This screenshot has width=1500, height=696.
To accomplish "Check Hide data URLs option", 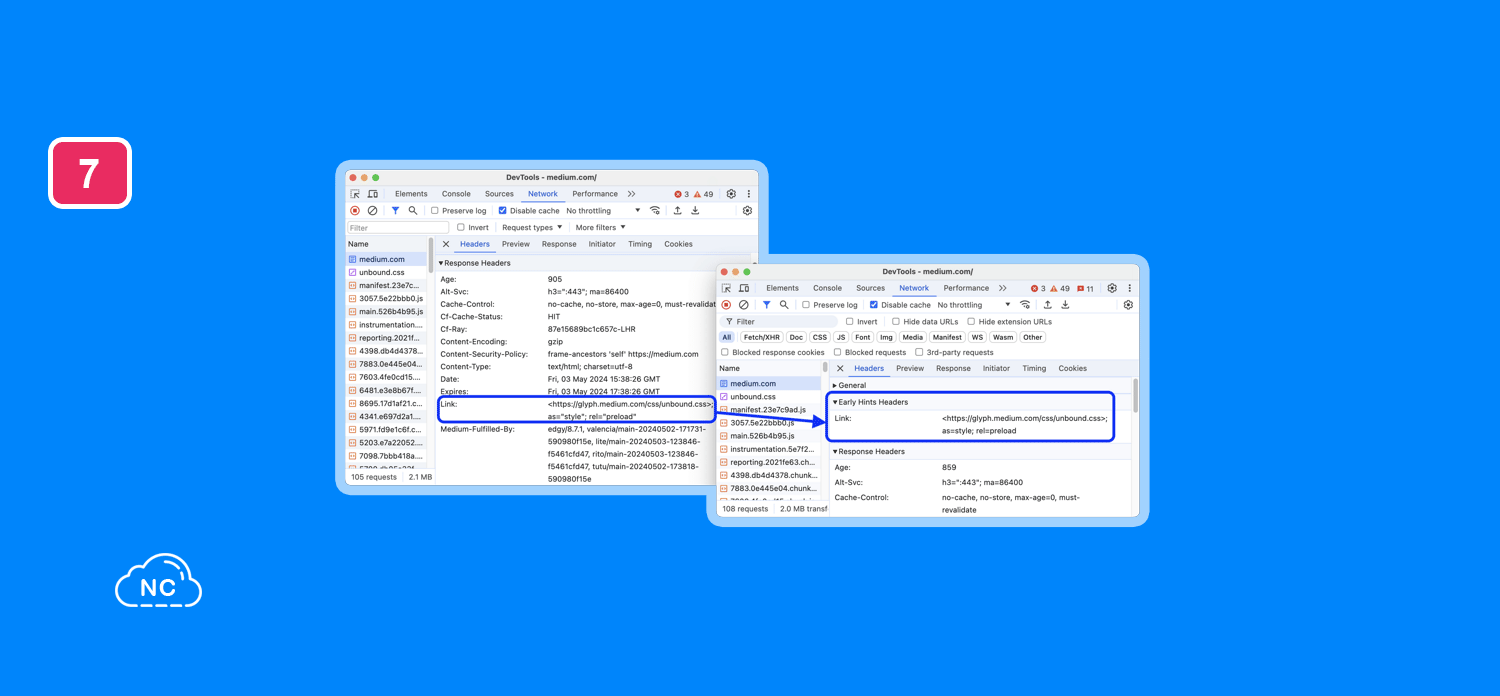I will pyautogui.click(x=896, y=322).
